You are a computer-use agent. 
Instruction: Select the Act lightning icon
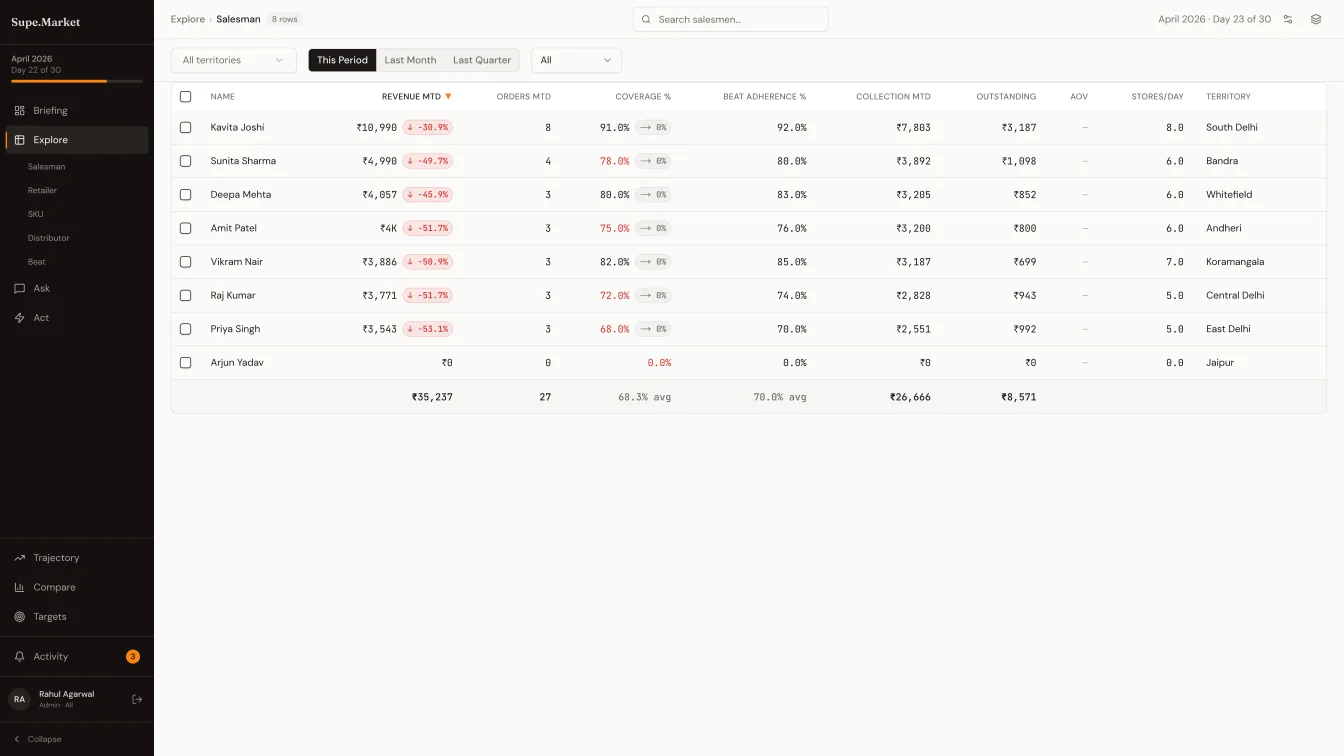coord(19,317)
